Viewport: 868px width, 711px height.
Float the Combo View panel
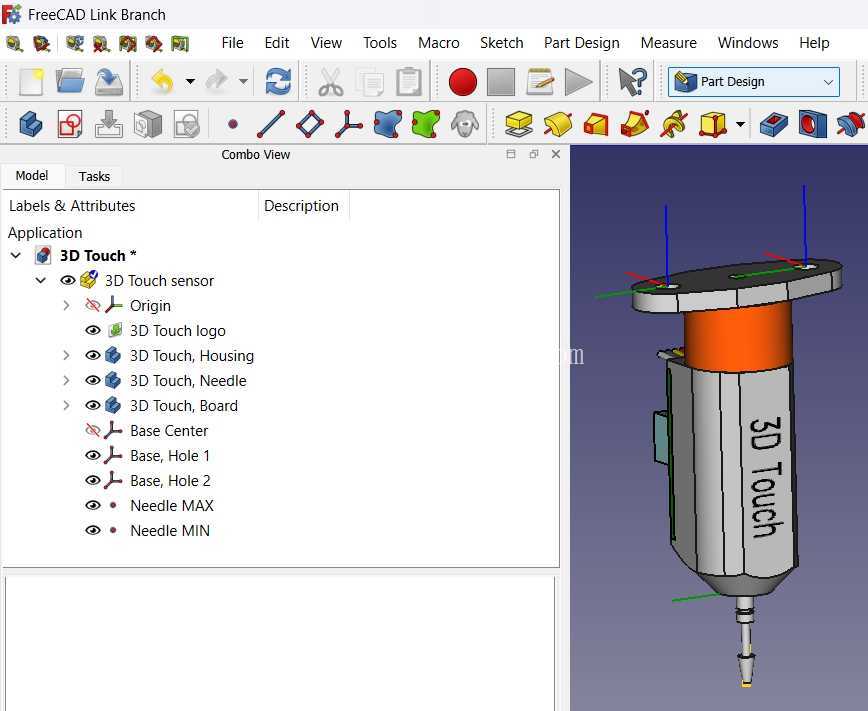(x=534, y=154)
